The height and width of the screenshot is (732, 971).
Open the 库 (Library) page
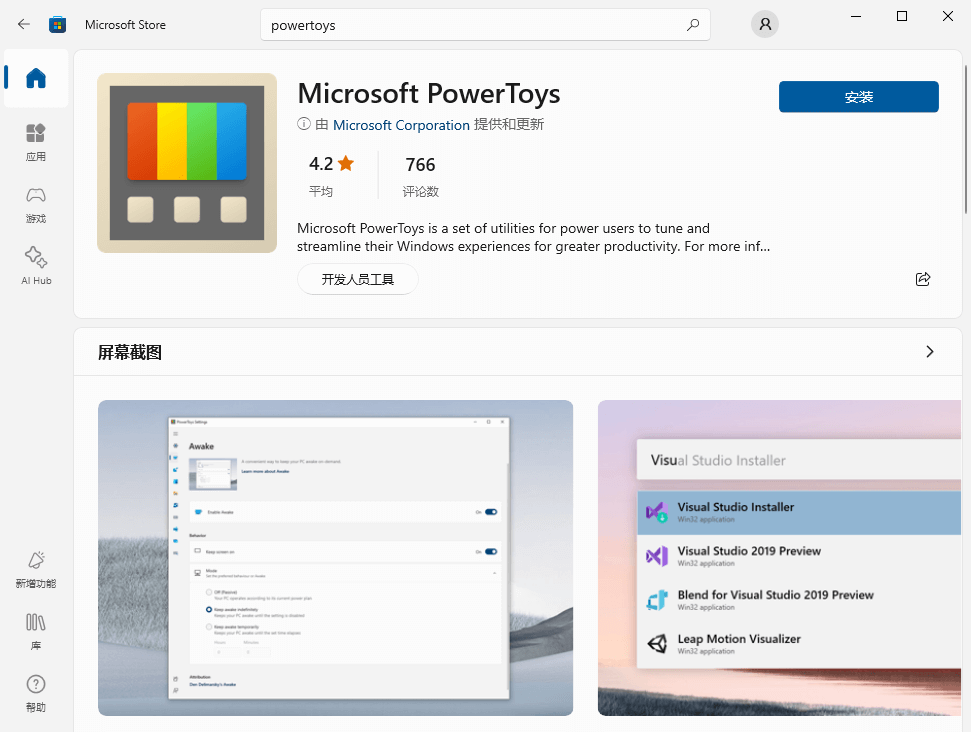(36, 631)
